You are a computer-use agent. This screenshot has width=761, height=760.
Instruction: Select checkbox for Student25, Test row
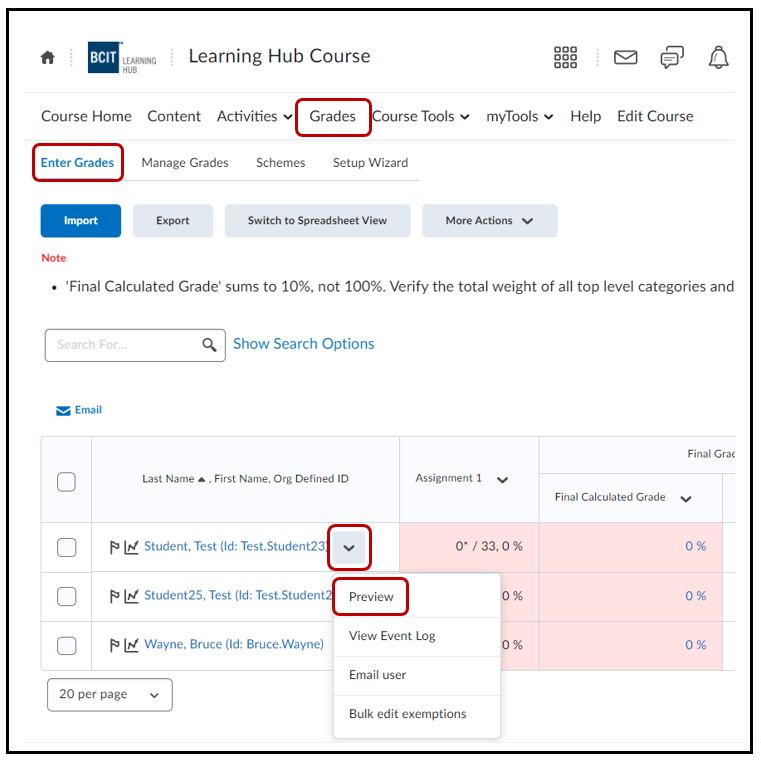coord(66,596)
